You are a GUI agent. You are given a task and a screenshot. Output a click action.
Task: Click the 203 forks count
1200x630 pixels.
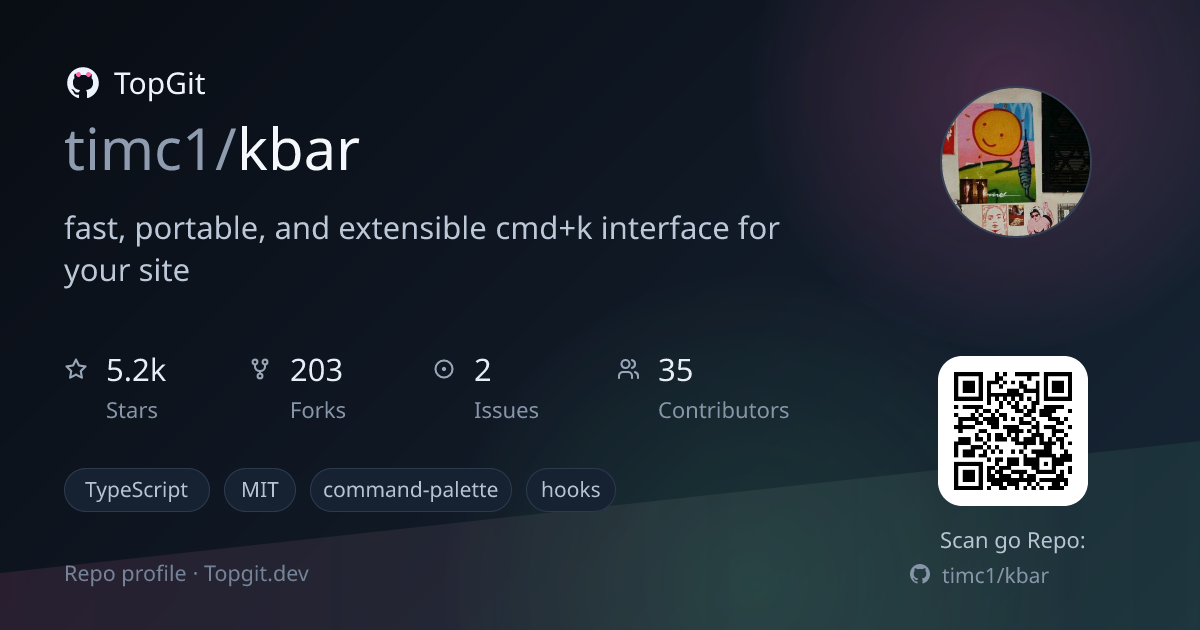(x=316, y=371)
